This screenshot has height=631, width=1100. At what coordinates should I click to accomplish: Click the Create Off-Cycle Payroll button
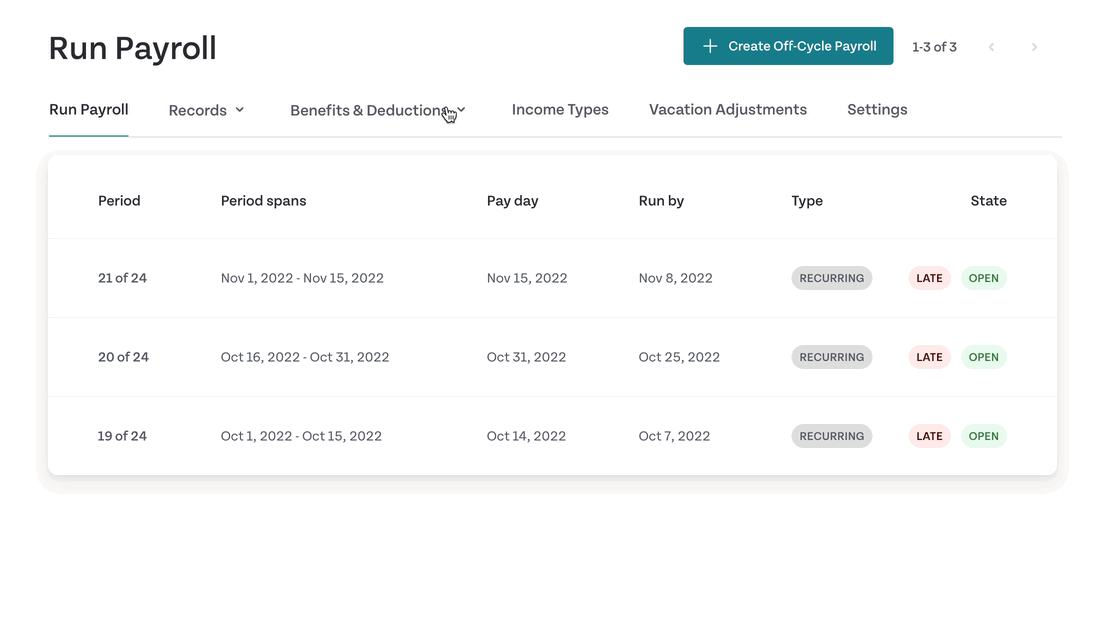[788, 46]
